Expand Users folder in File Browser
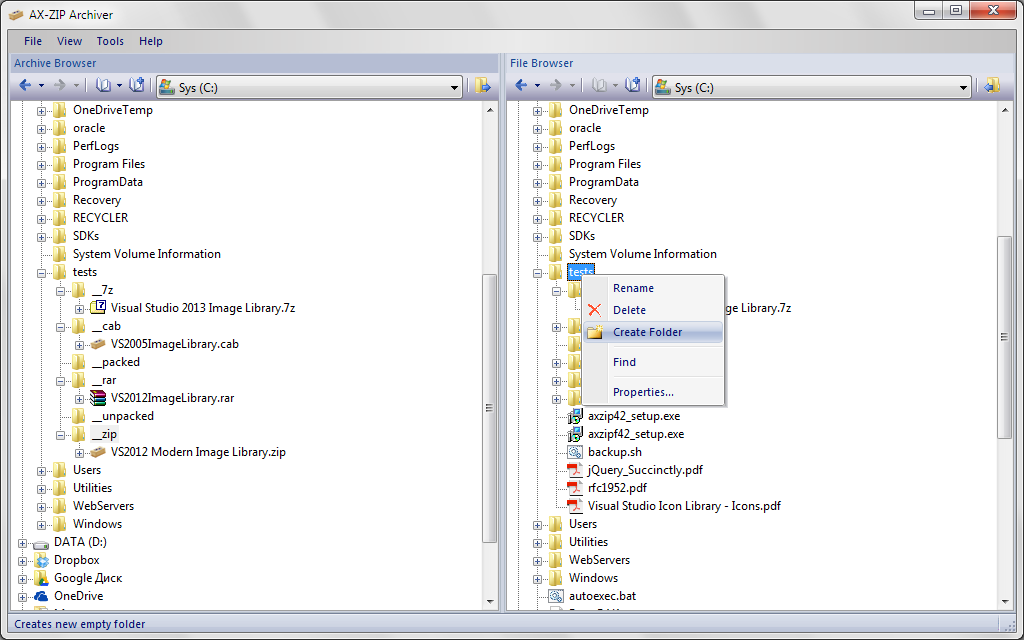Image resolution: width=1024 pixels, height=640 pixels. (x=537, y=524)
